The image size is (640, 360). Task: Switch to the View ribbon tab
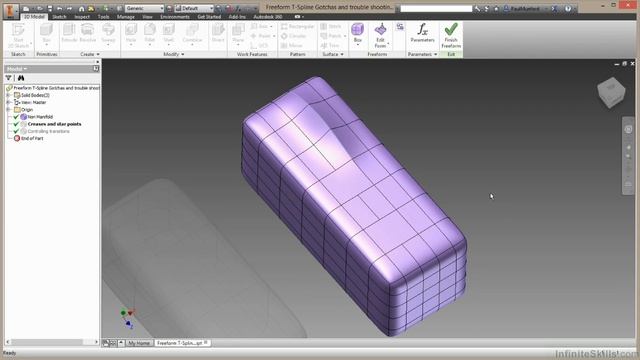pos(147,17)
